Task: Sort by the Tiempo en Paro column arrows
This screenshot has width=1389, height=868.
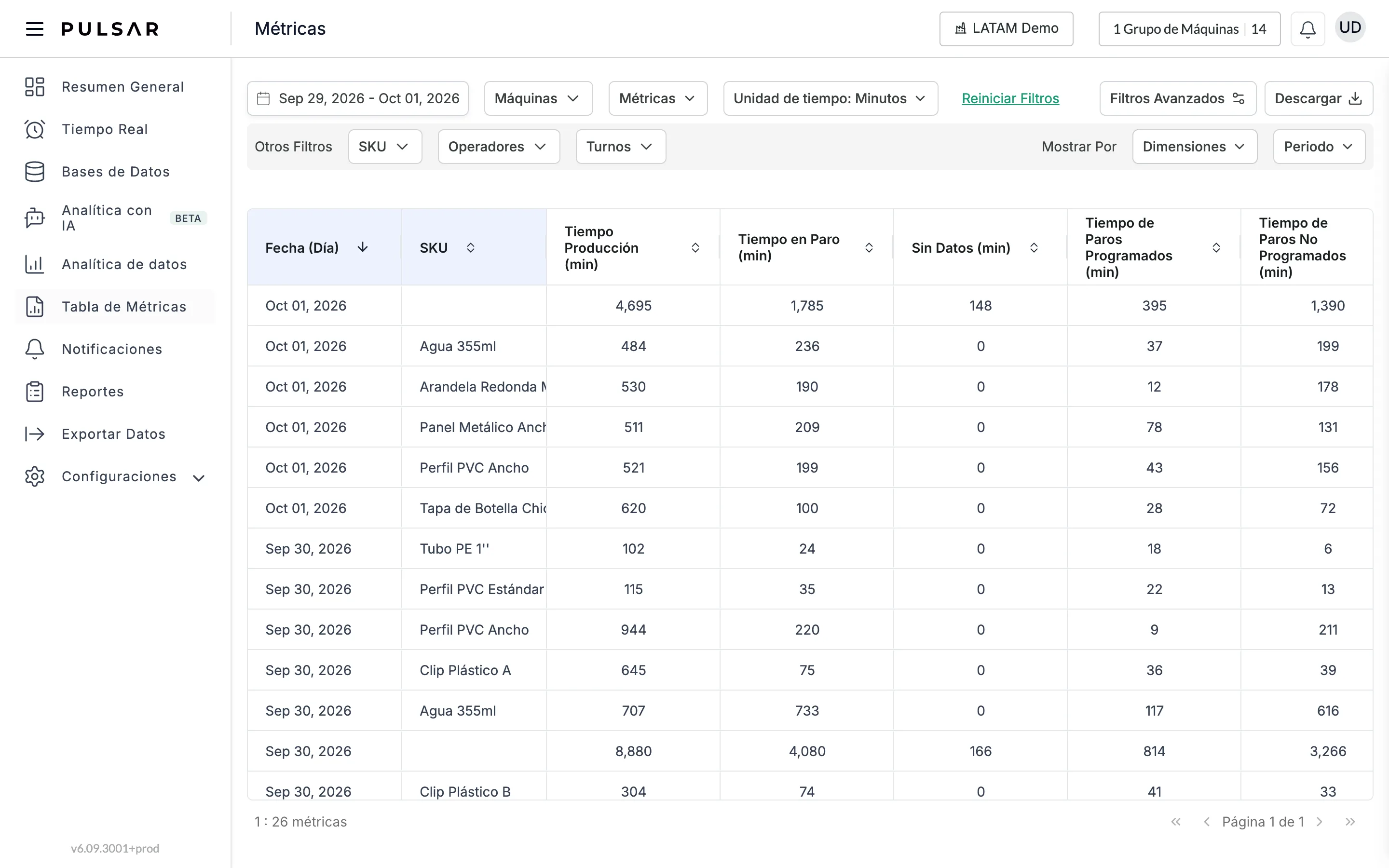Action: [x=869, y=247]
